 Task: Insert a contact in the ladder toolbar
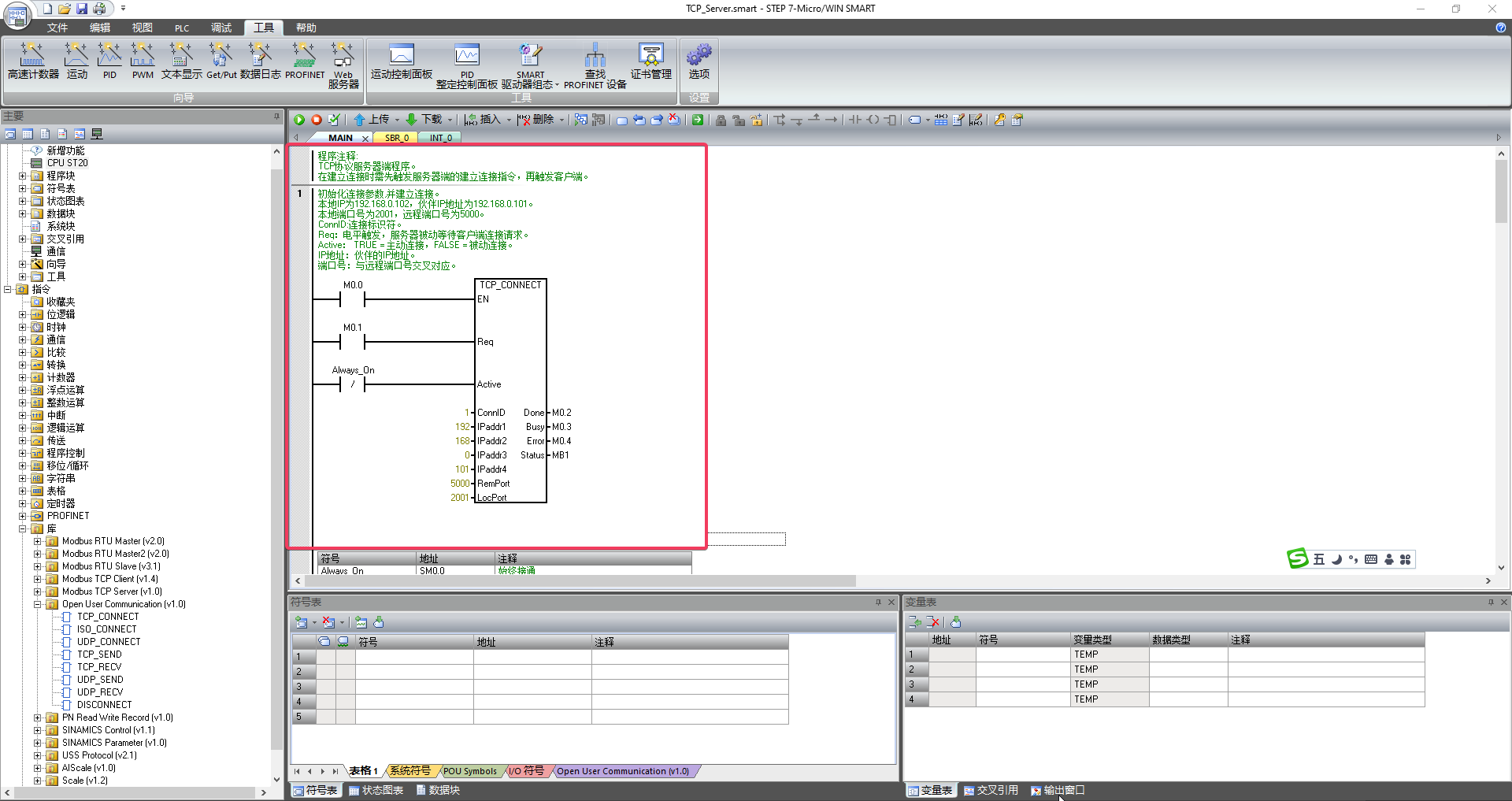(x=855, y=120)
